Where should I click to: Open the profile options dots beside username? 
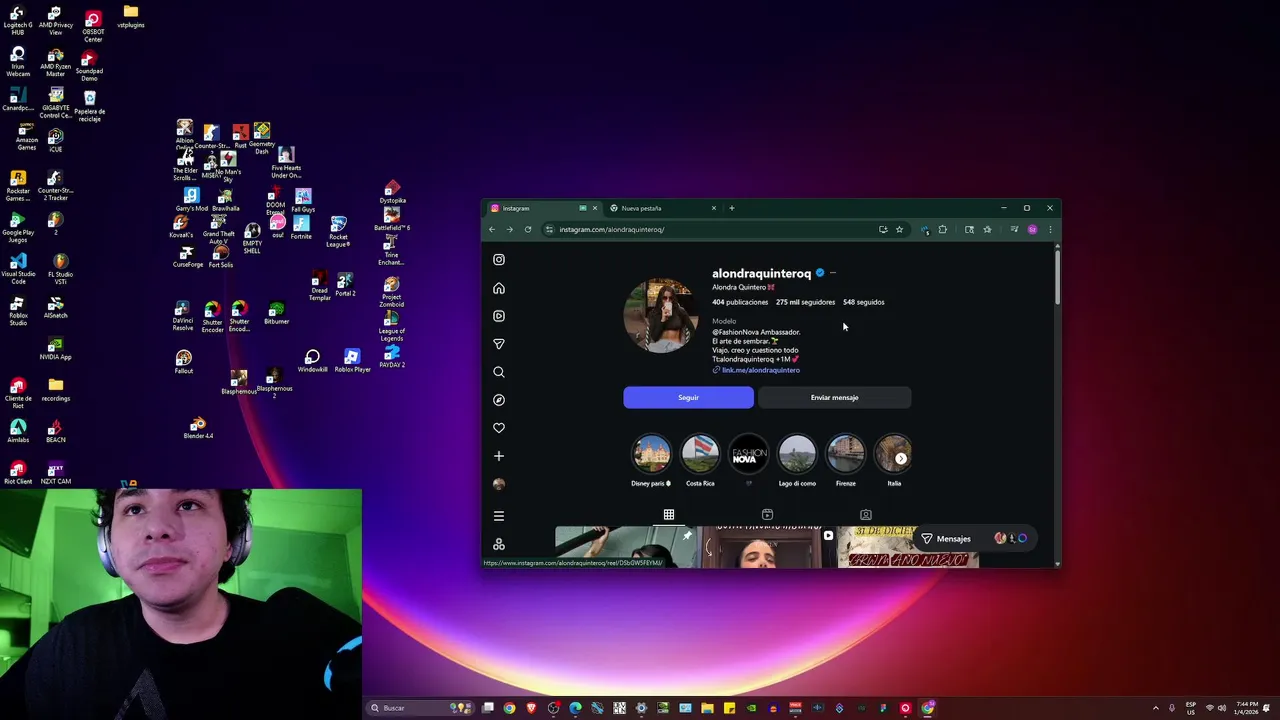(x=833, y=273)
